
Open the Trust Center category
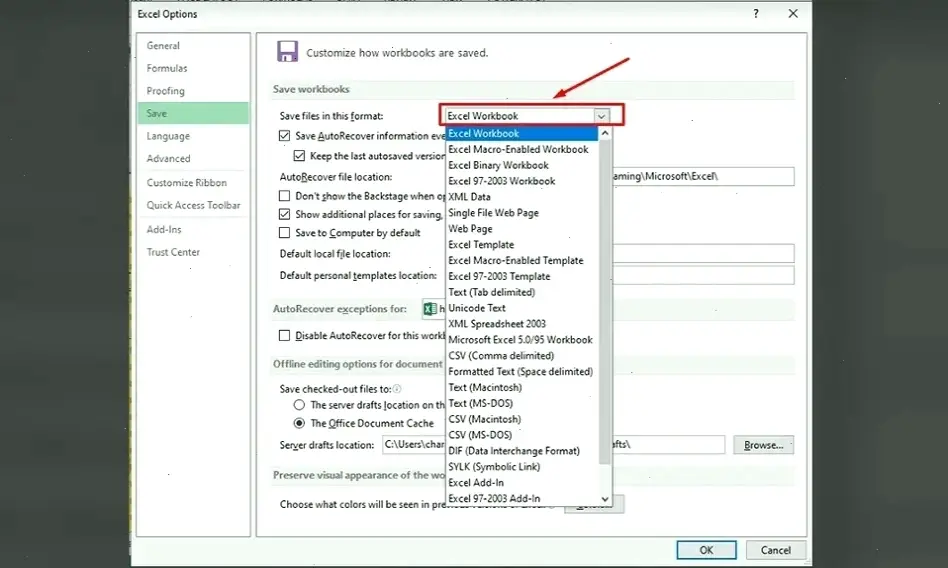[193, 252]
